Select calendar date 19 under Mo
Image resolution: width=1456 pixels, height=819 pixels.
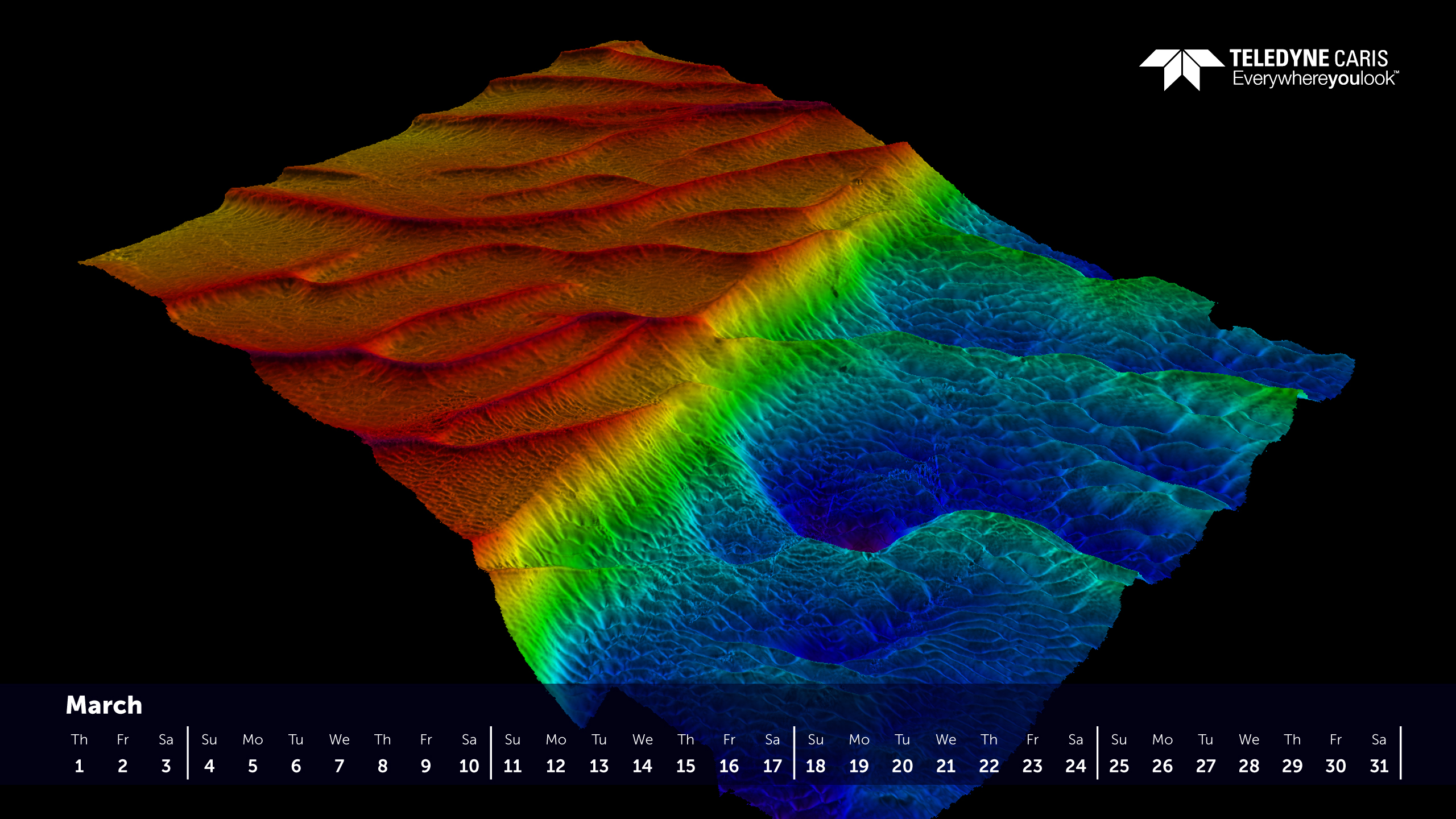[x=859, y=766]
